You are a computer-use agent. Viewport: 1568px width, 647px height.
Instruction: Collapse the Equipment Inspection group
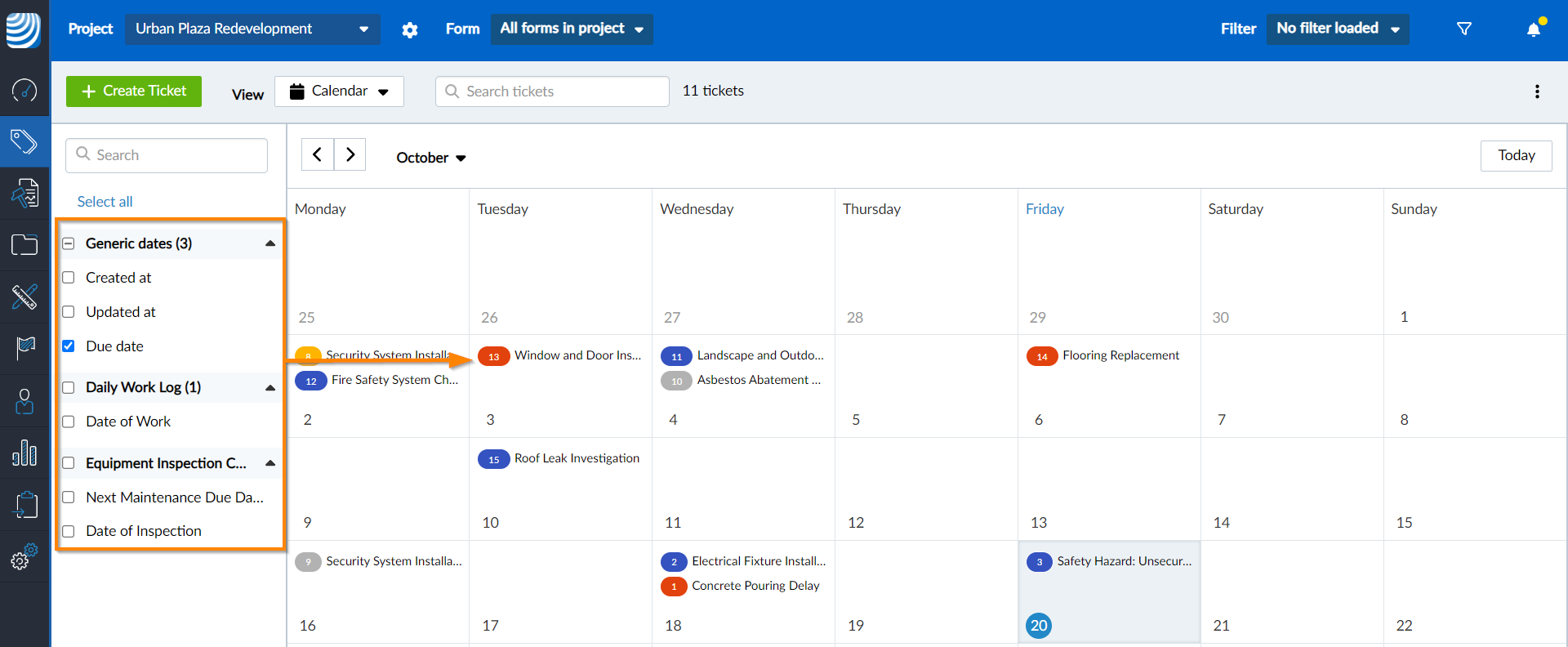tap(270, 463)
